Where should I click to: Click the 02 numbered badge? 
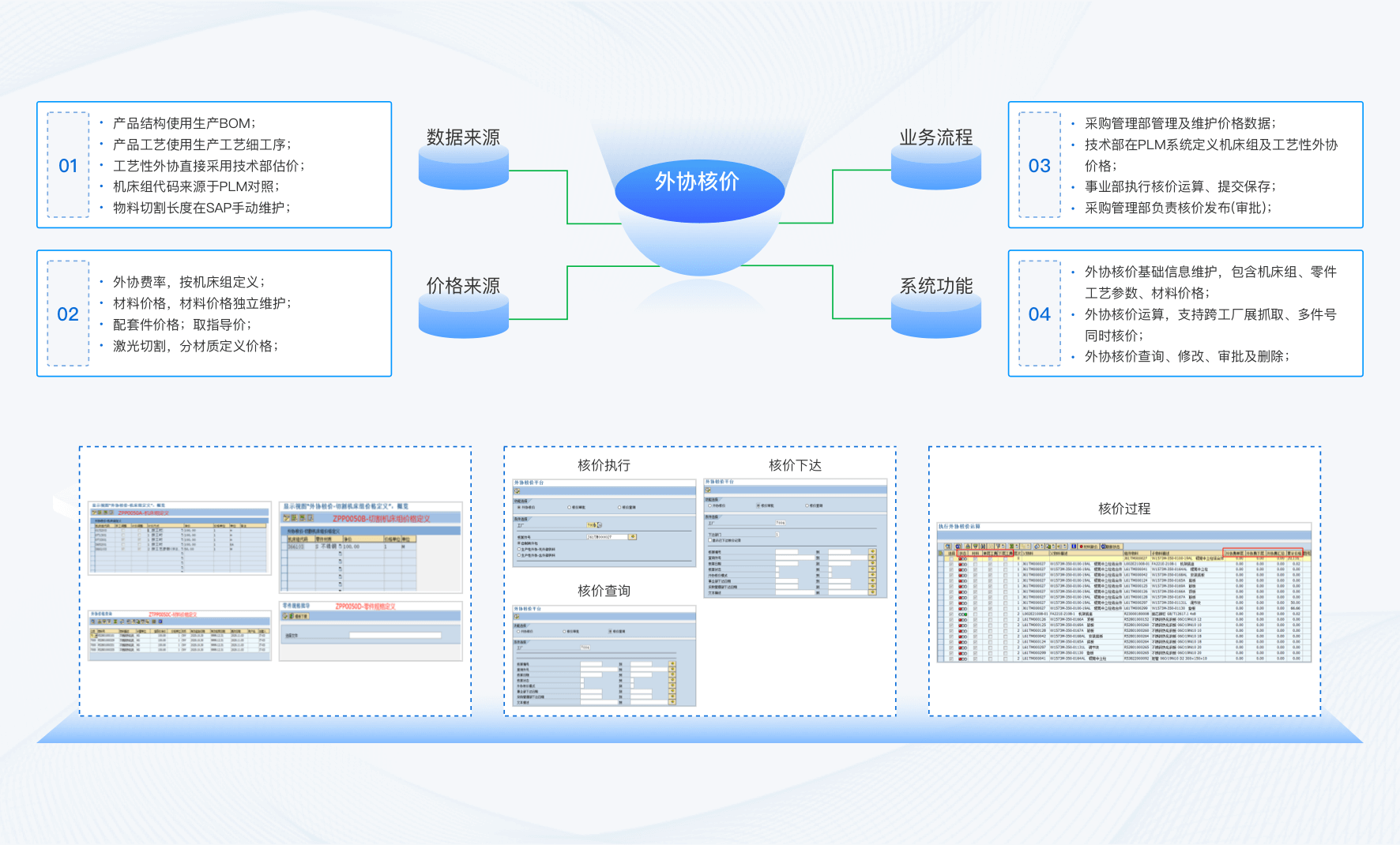[68, 314]
